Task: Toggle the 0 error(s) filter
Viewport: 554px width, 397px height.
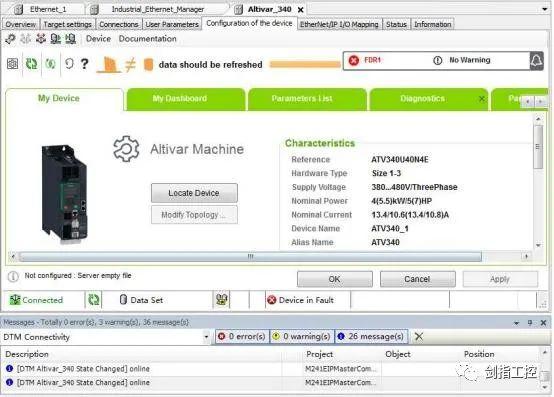Action: (x=242, y=337)
